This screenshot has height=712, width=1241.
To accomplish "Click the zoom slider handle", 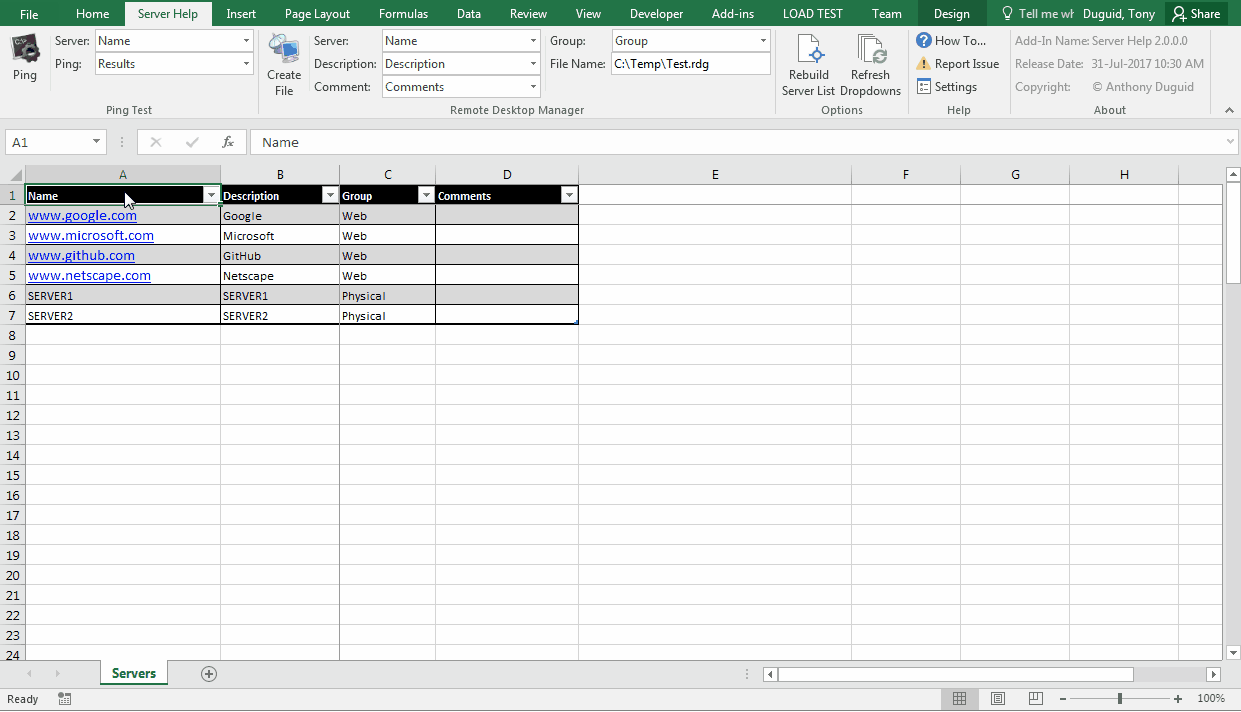I will [x=1120, y=699].
